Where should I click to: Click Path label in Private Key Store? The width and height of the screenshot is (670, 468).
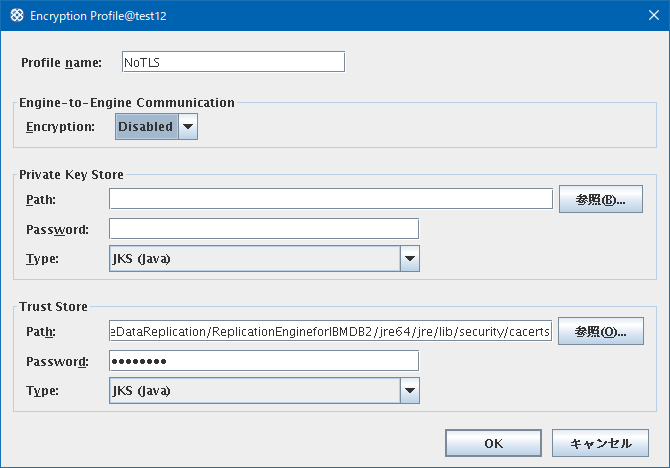(41, 200)
